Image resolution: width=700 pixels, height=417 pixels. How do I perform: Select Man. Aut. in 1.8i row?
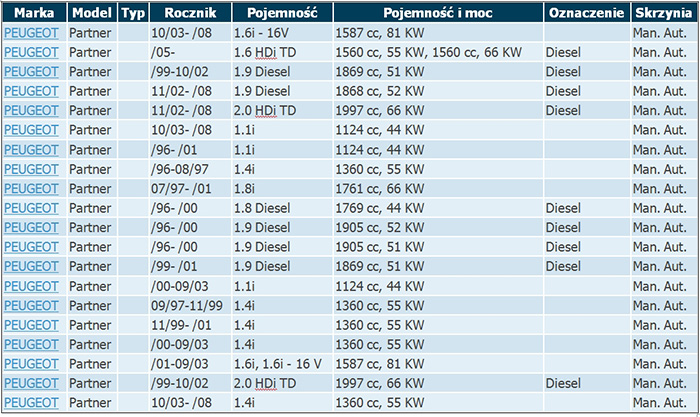point(659,188)
